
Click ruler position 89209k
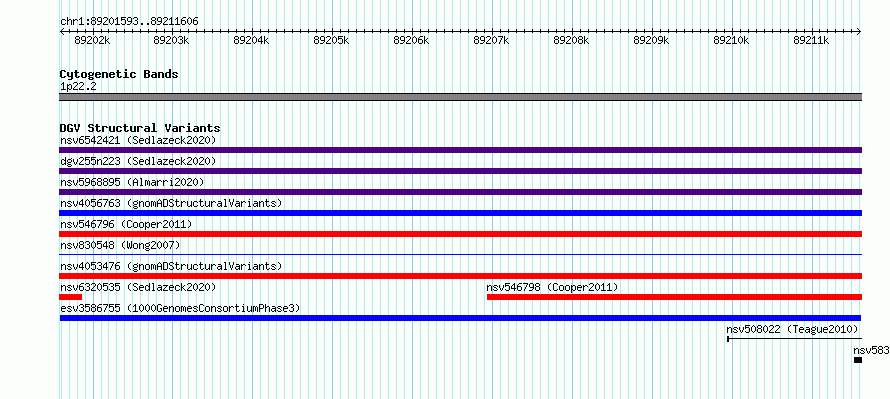[652, 40]
